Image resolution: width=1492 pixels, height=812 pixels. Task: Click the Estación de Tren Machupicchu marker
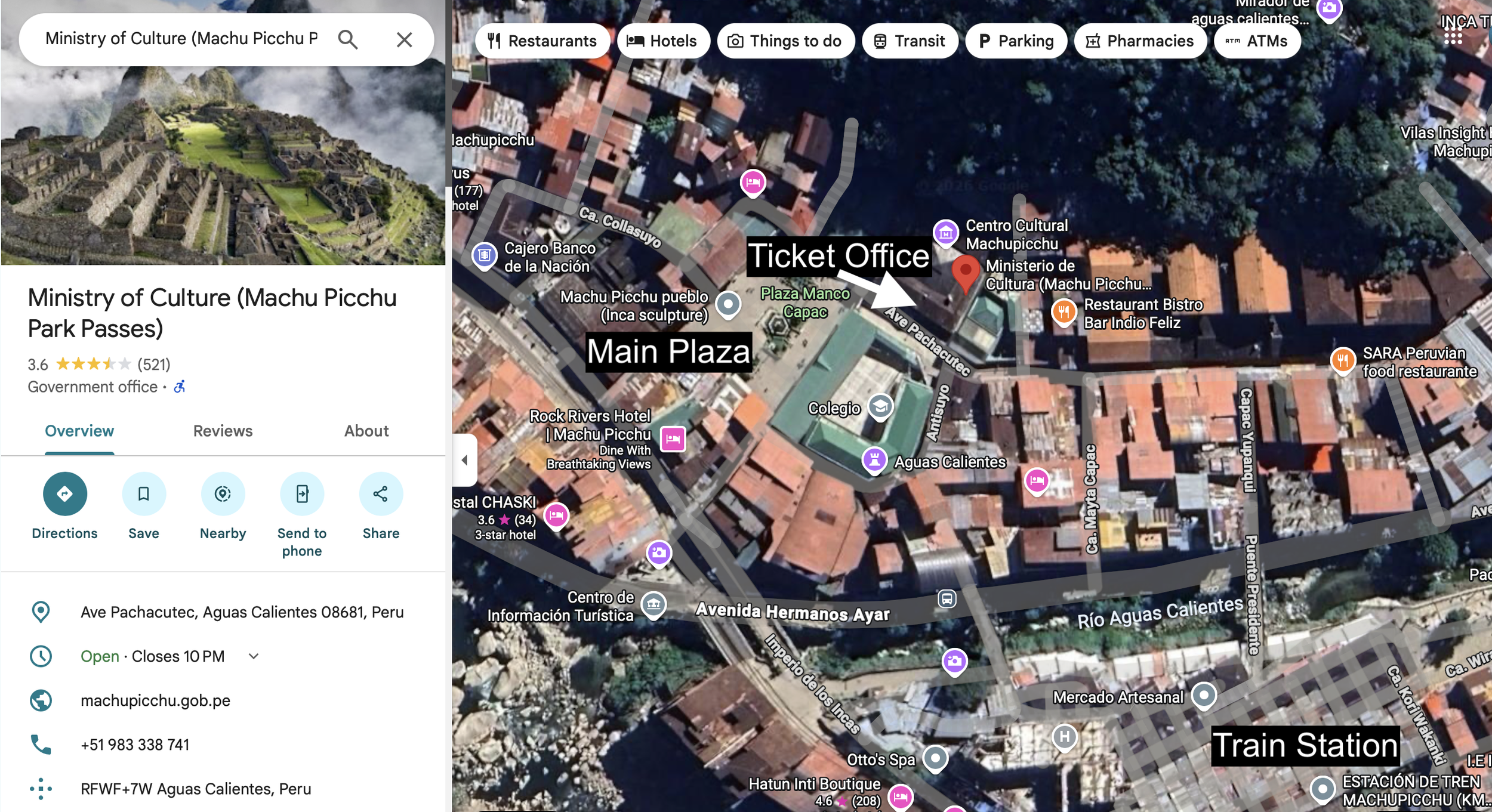pyautogui.click(x=1322, y=789)
